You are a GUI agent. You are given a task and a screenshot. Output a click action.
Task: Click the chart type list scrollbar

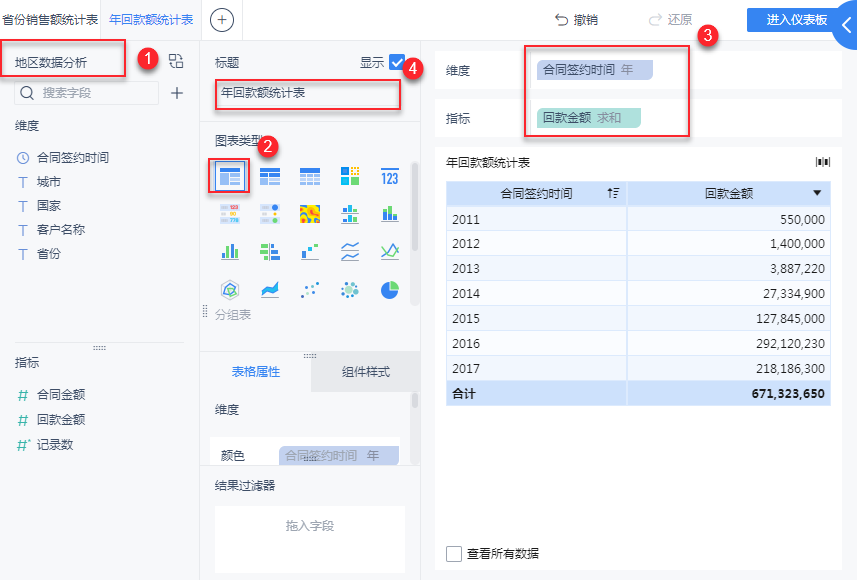tap(415, 207)
